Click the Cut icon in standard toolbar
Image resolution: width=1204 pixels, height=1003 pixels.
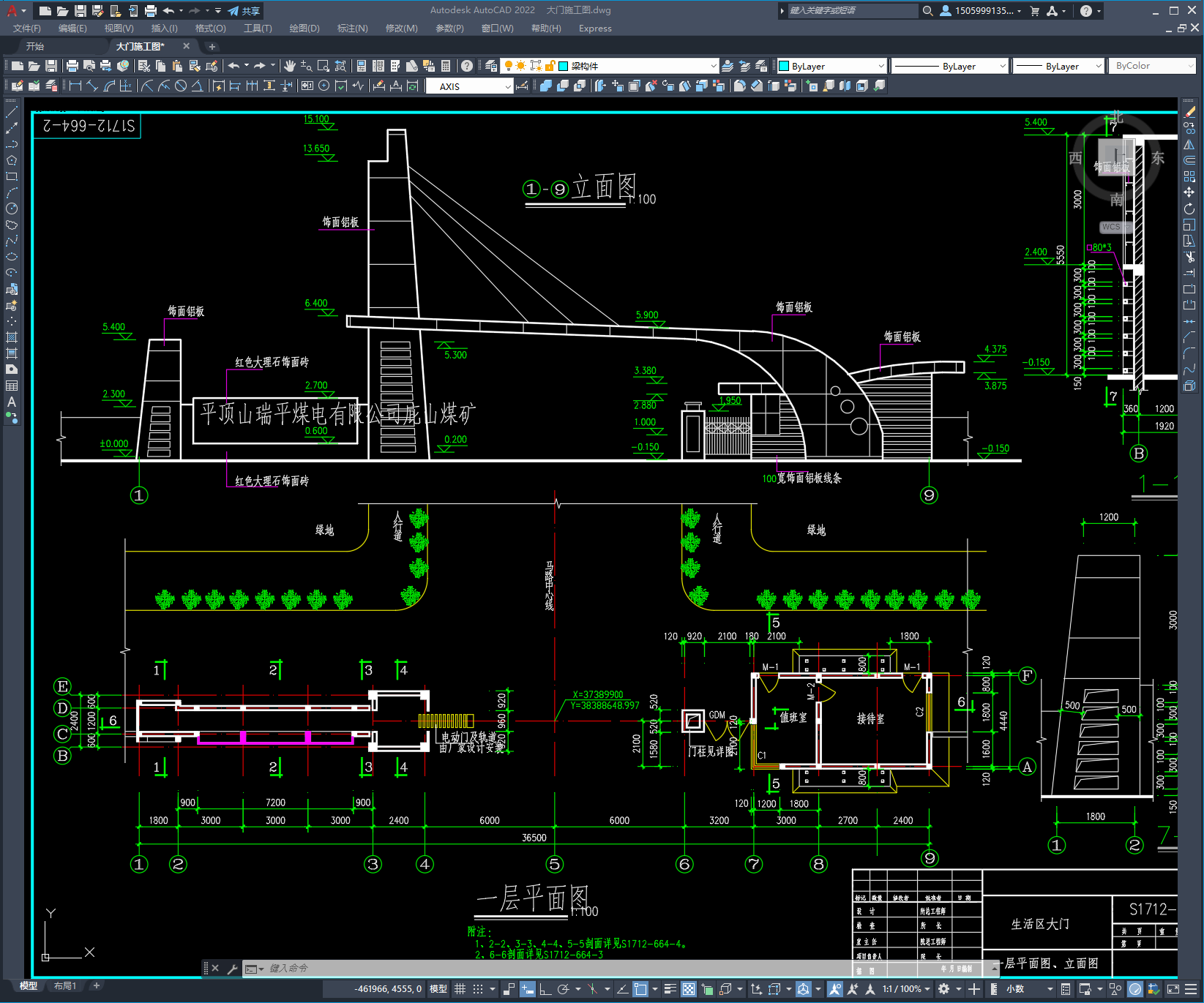pos(143,66)
